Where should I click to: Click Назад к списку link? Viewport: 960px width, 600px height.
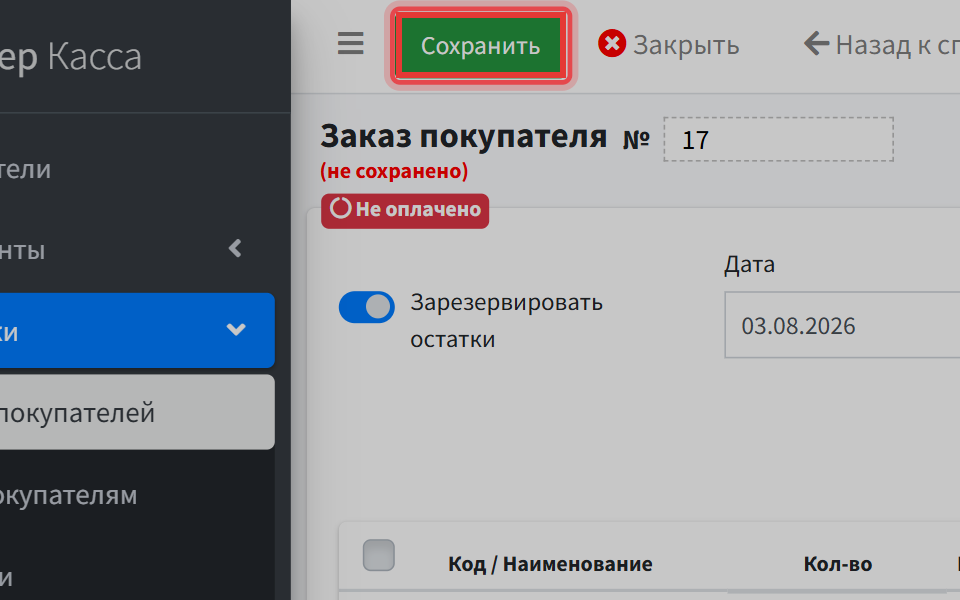coord(882,44)
